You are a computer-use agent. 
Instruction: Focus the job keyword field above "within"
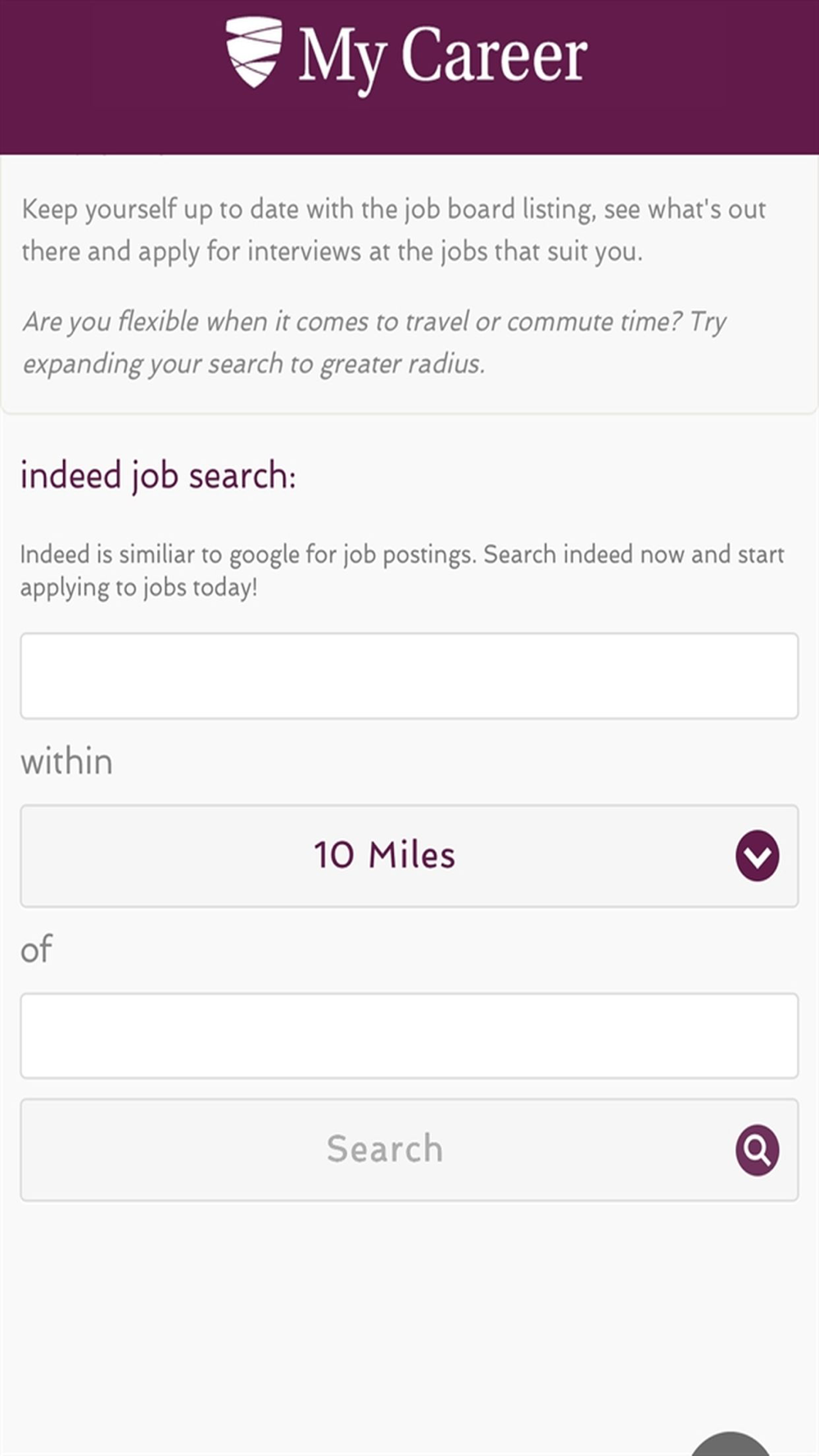click(409, 676)
